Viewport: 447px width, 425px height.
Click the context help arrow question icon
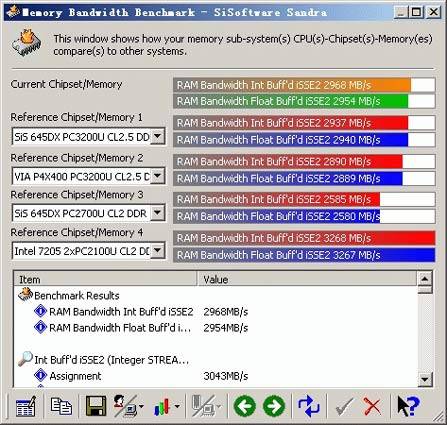tap(408, 406)
